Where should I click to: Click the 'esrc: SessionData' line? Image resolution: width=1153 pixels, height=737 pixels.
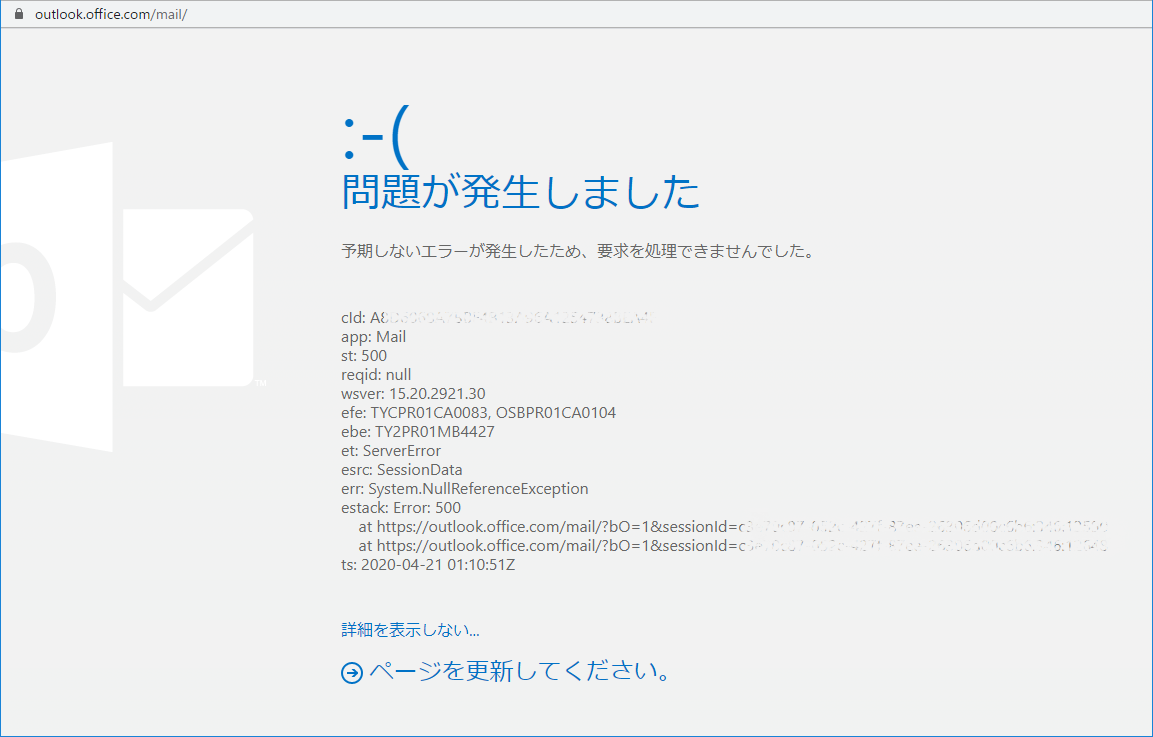pos(401,470)
